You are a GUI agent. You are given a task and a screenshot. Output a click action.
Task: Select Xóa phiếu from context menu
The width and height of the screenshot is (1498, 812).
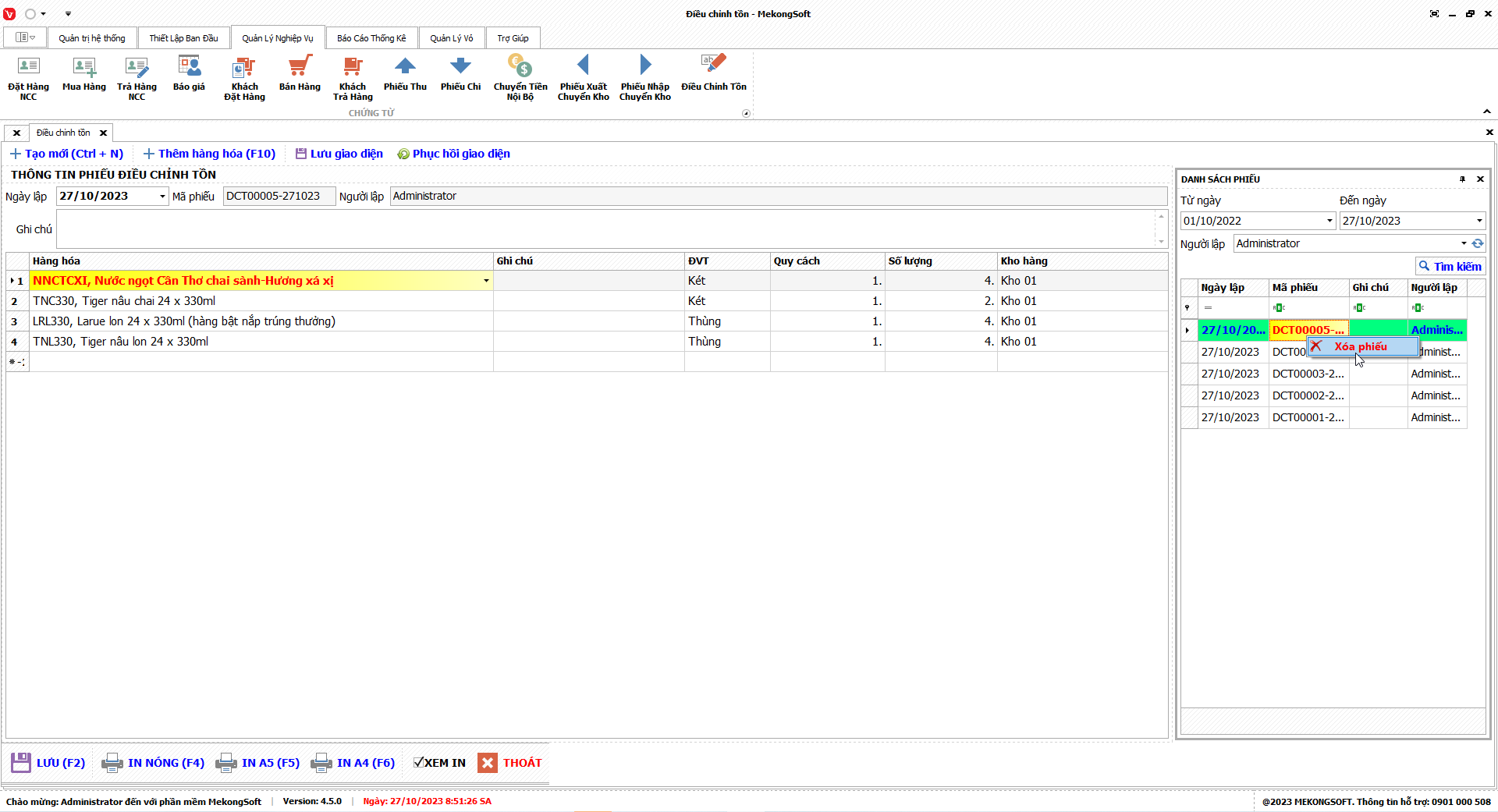click(1361, 346)
